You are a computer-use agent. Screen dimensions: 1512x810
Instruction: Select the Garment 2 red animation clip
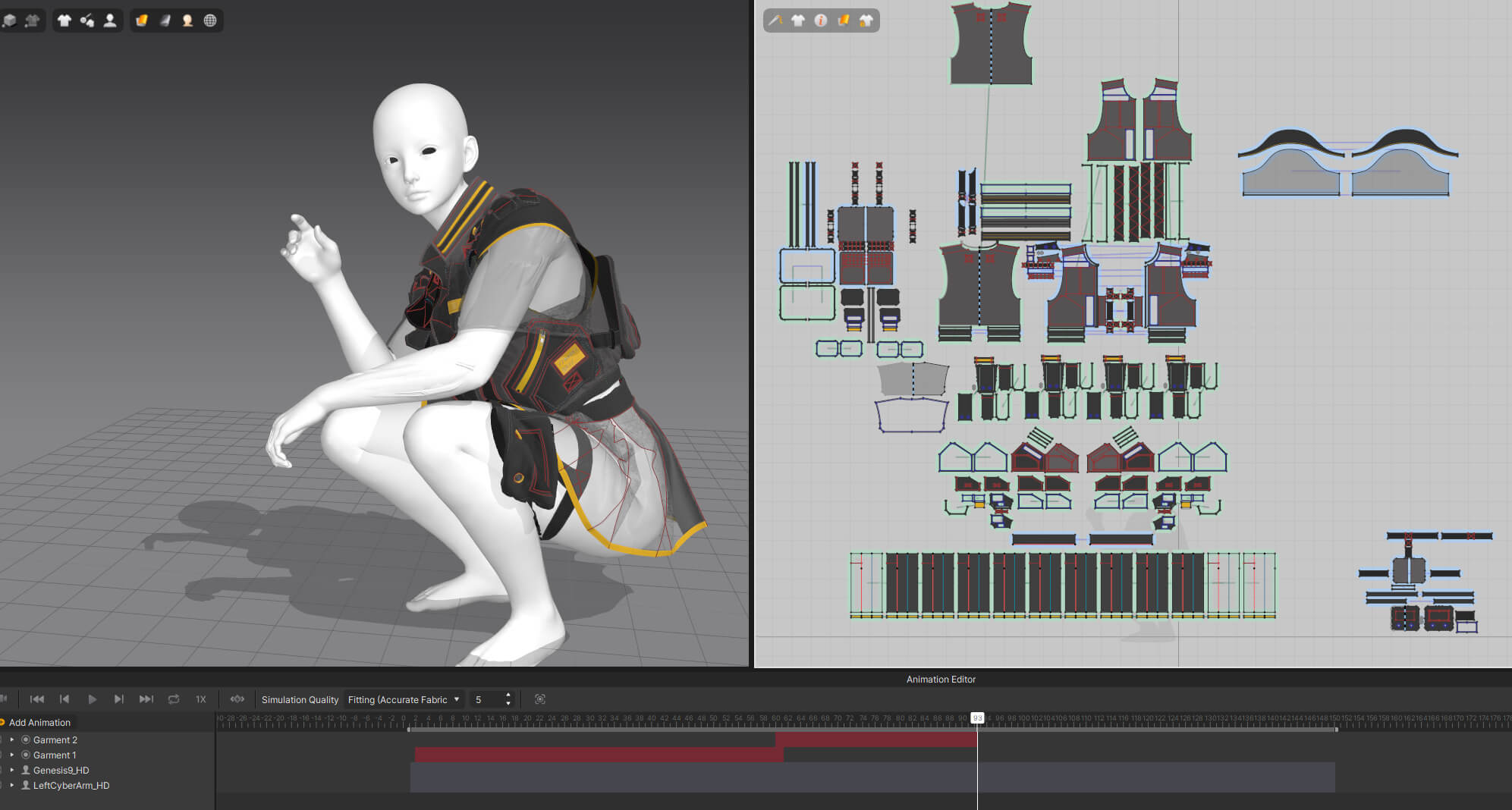coord(876,739)
